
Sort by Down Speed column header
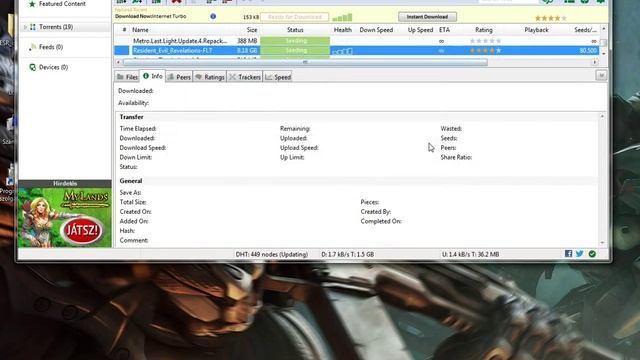(376, 30)
